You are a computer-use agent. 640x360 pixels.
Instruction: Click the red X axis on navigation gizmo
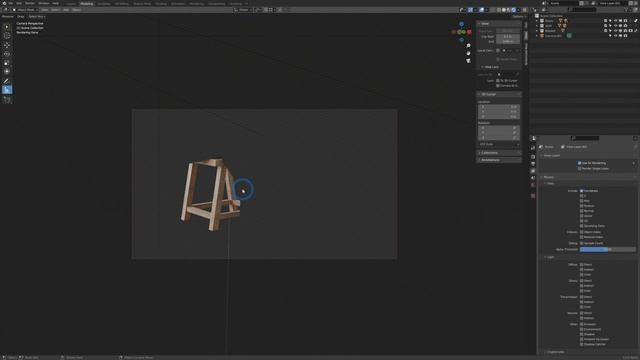click(469, 32)
